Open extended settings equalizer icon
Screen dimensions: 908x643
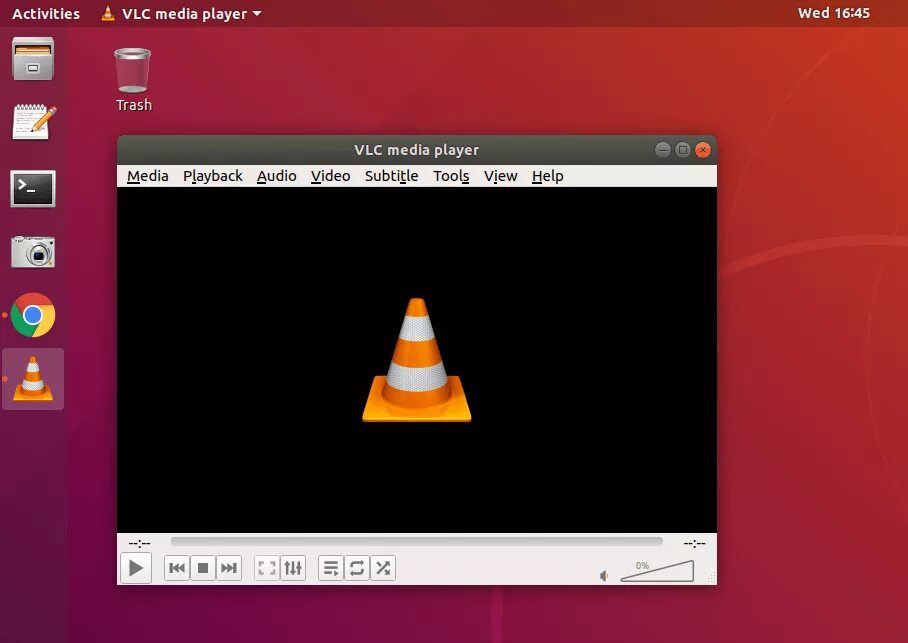pos(293,568)
